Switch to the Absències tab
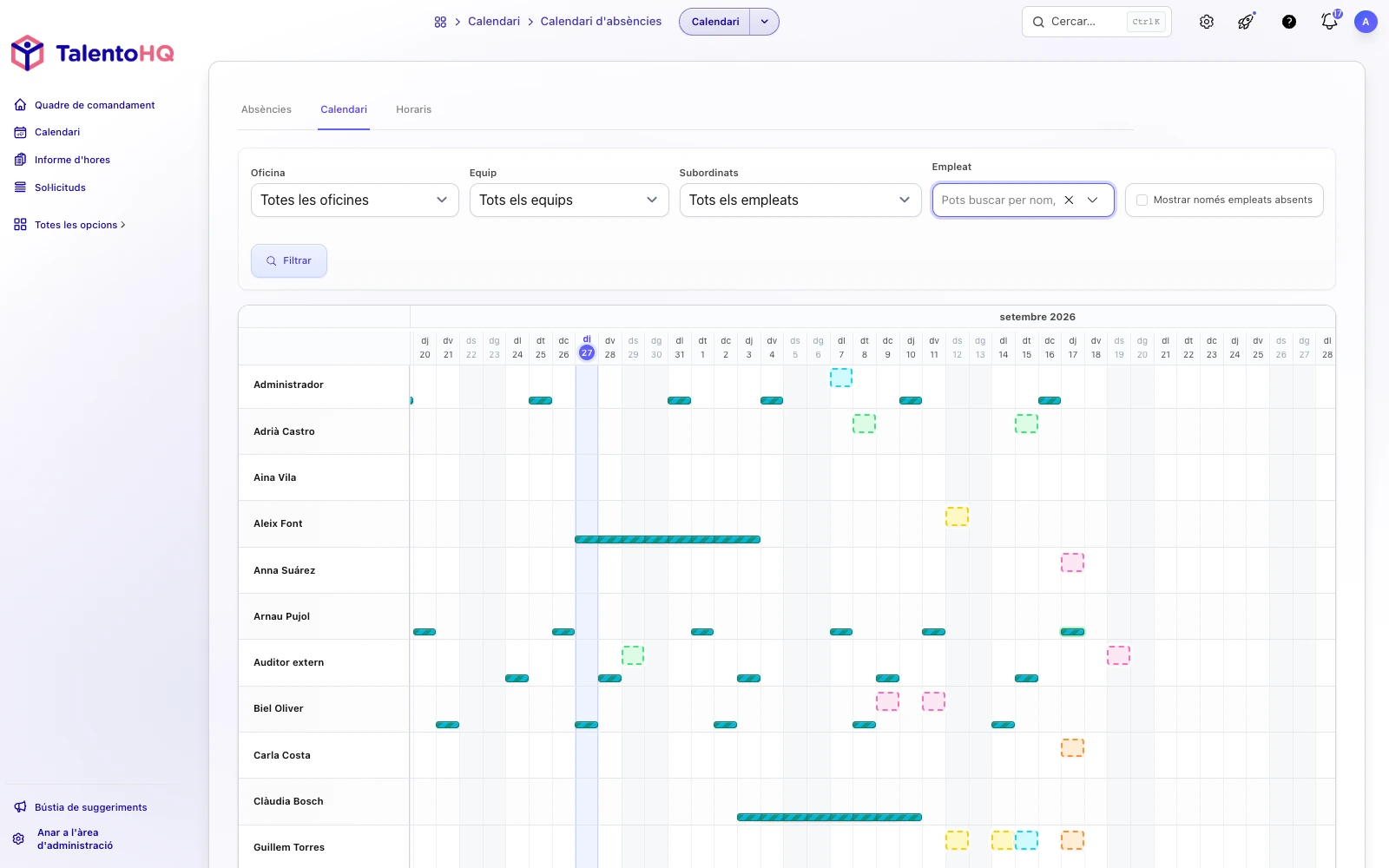This screenshot has width=1389, height=868. point(267,109)
